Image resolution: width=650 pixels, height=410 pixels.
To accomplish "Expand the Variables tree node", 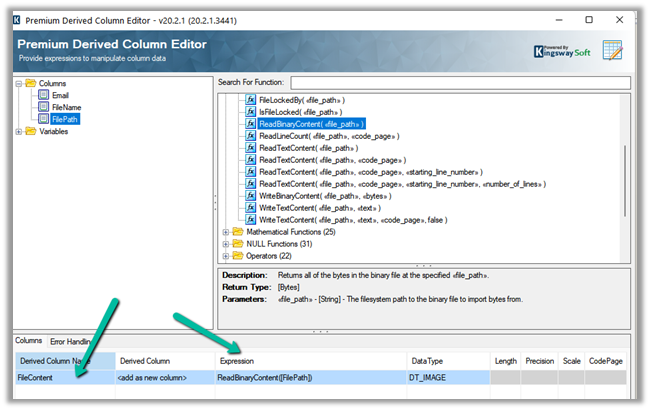I will click(x=19, y=131).
